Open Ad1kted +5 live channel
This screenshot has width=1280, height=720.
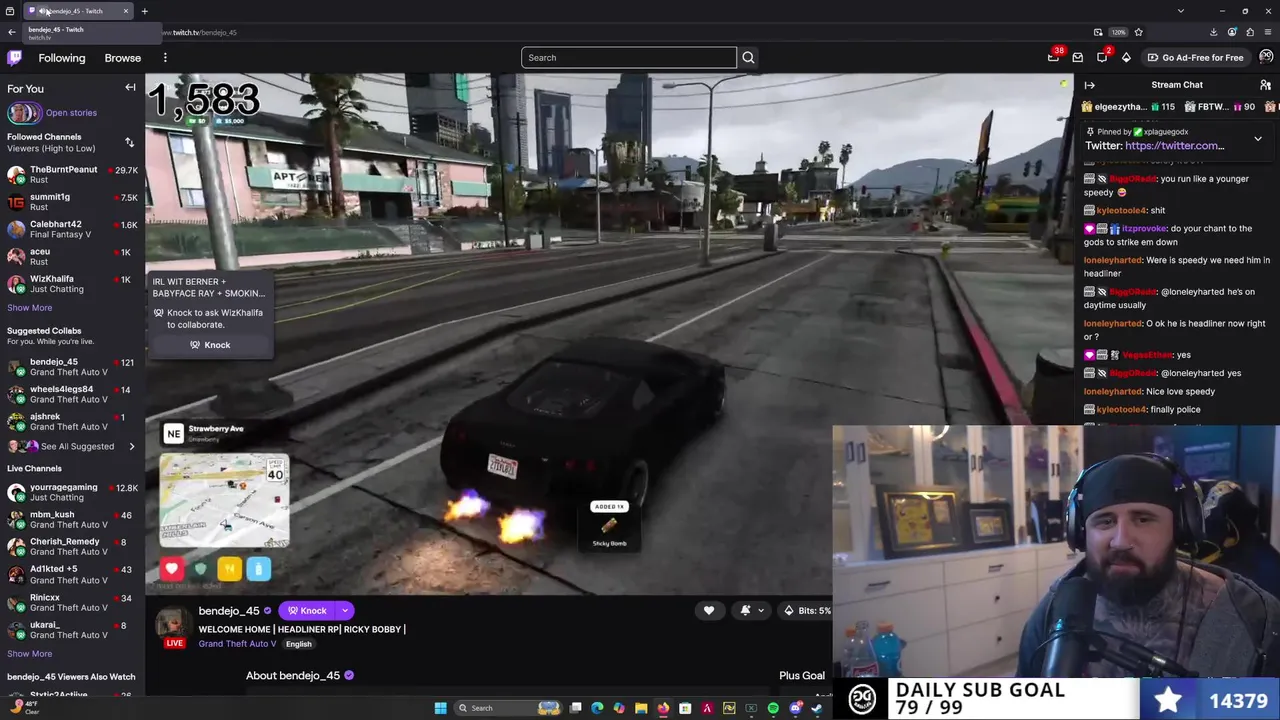click(x=72, y=574)
